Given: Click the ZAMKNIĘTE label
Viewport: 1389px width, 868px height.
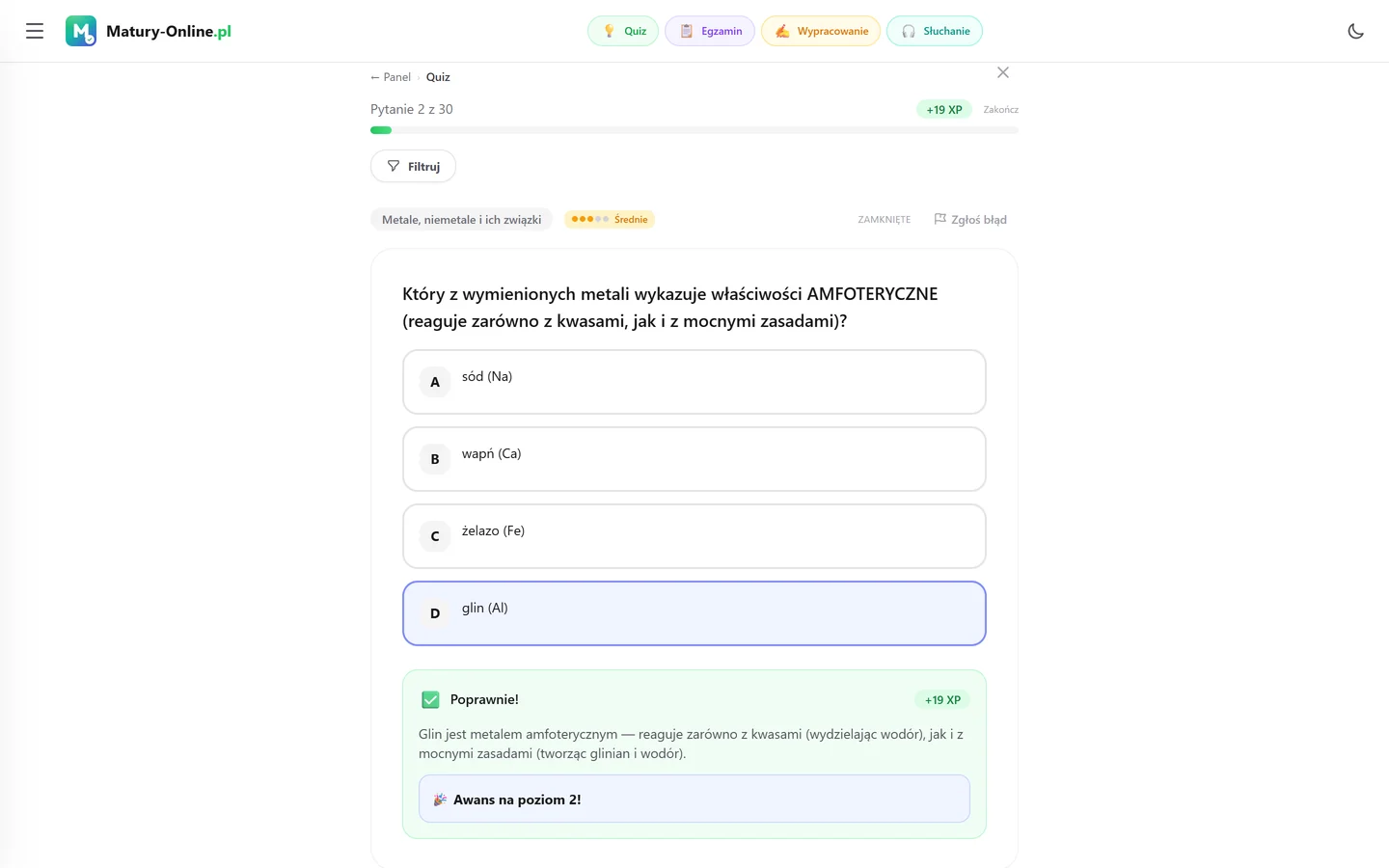Looking at the screenshot, I should [x=885, y=220].
